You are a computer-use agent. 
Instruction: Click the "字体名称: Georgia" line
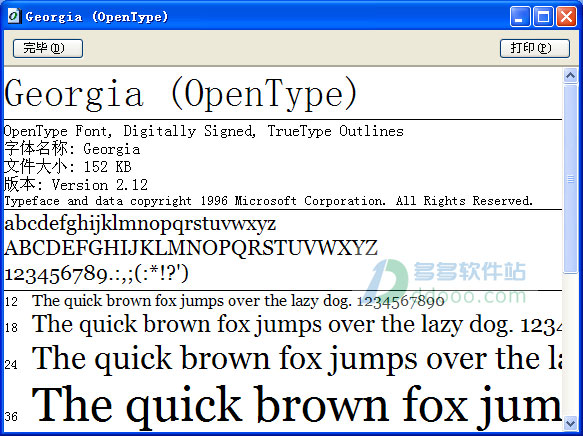point(72,149)
